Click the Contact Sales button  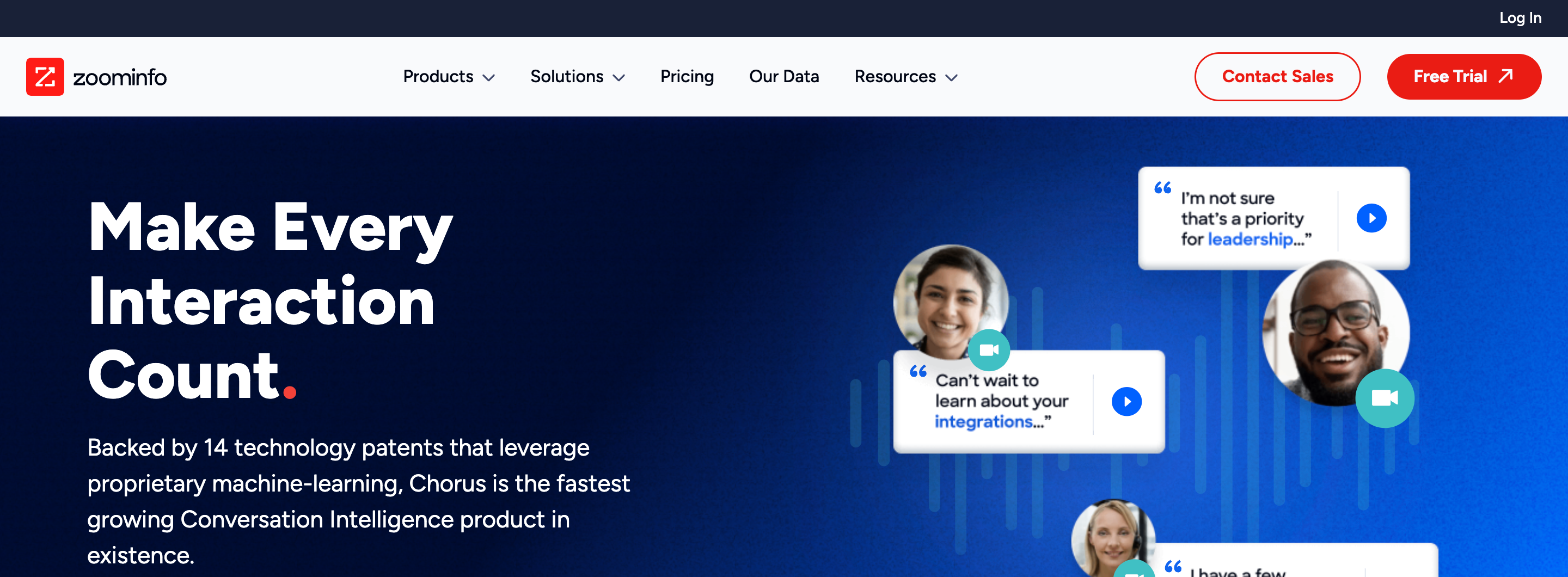tap(1277, 76)
